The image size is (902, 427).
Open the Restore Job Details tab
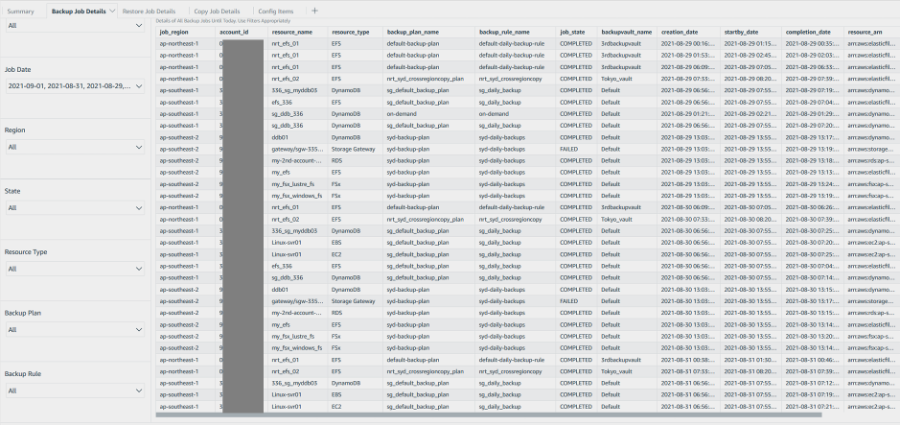(x=149, y=11)
